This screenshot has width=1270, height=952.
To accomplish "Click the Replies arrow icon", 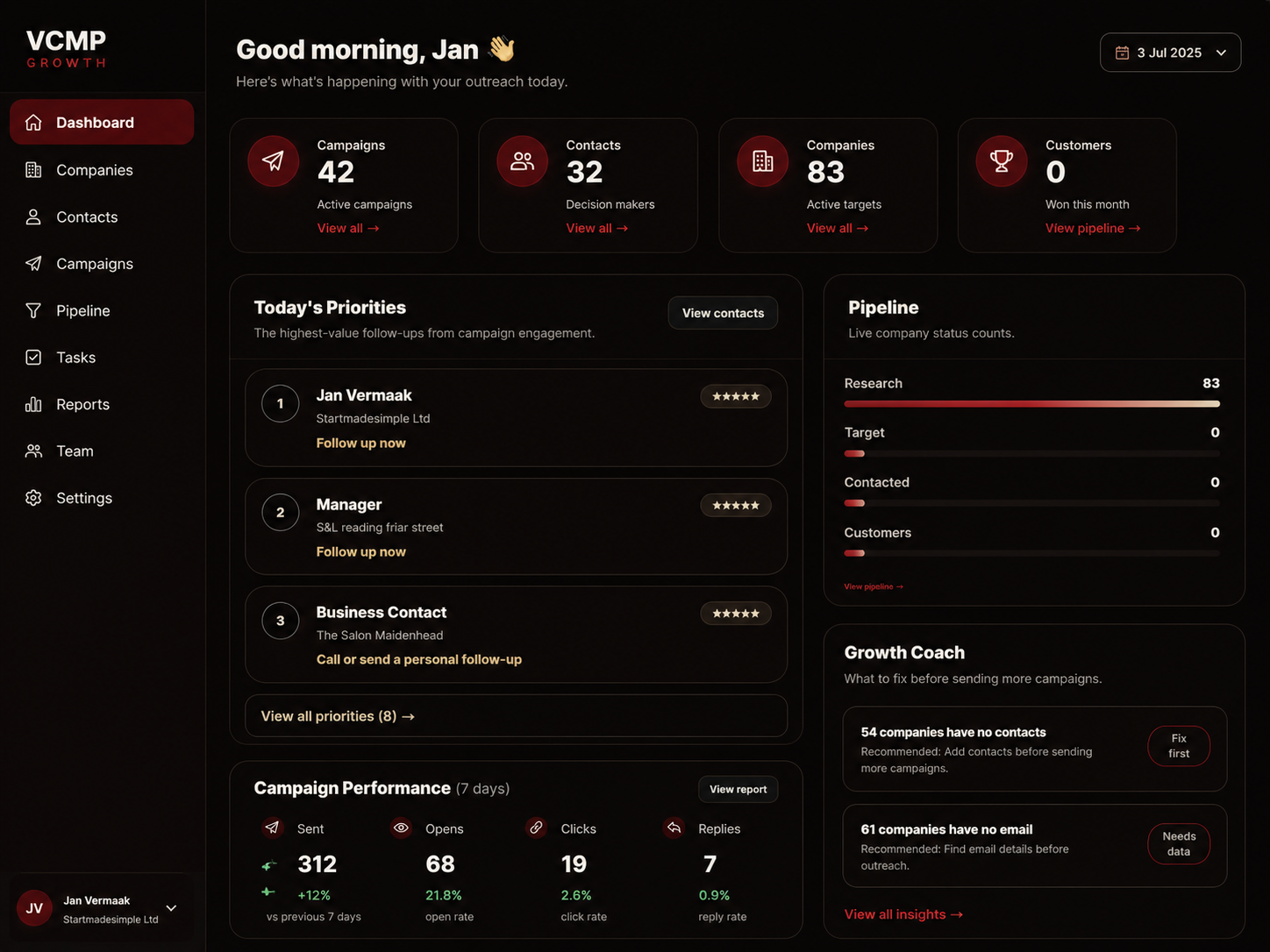I will coord(674,828).
